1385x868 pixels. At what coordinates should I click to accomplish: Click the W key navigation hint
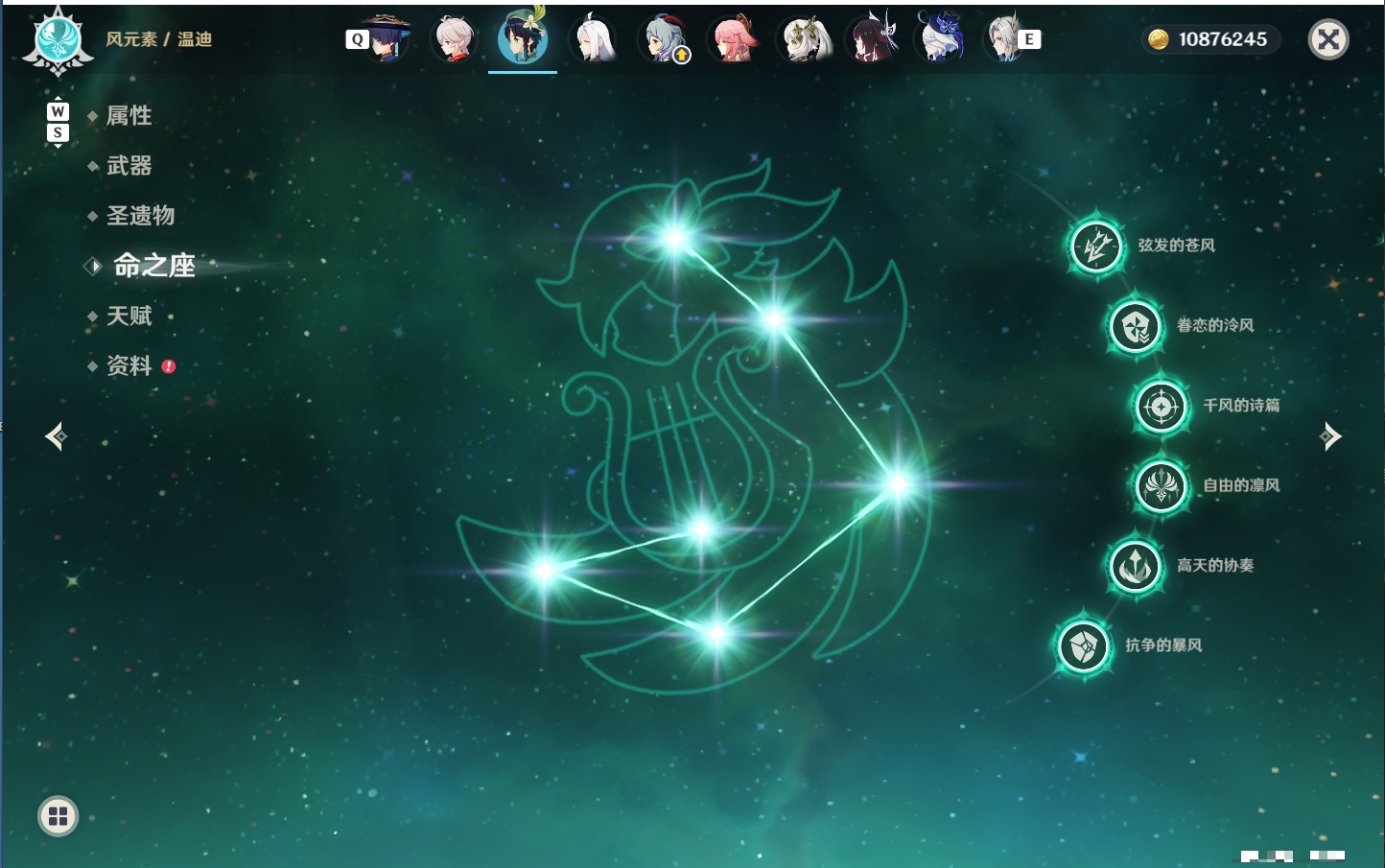pos(58,111)
